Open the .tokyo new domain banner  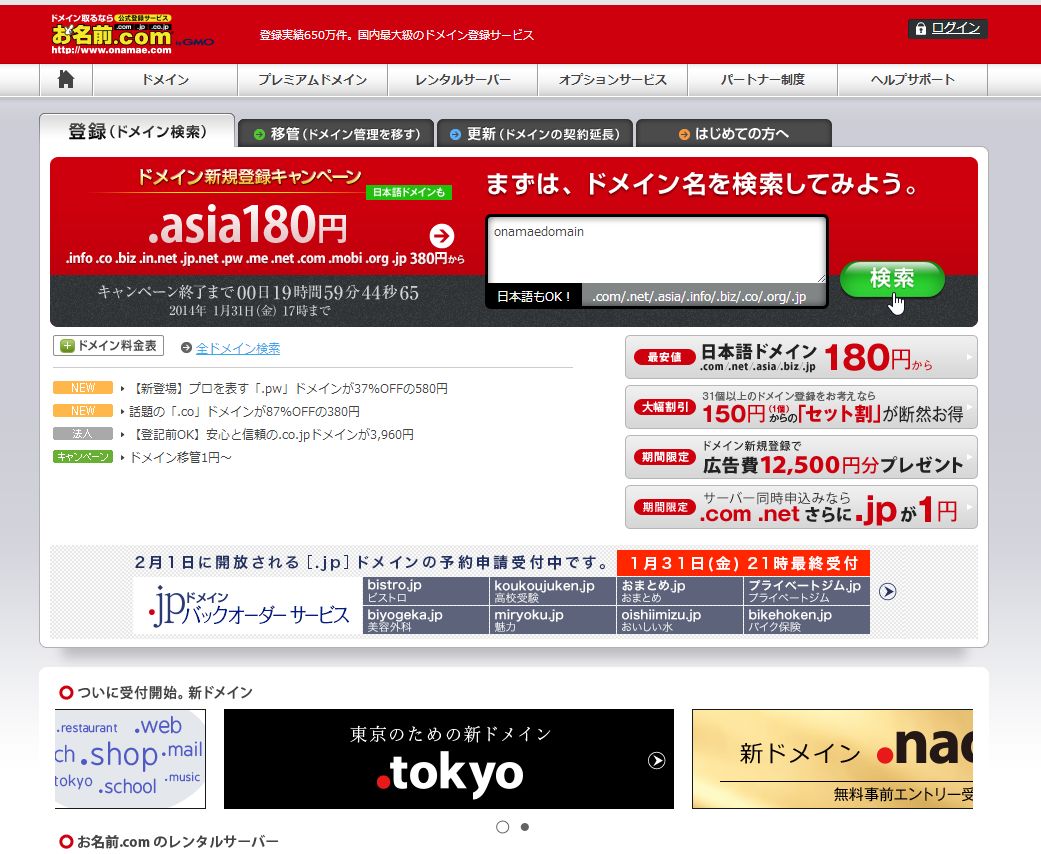click(x=449, y=759)
